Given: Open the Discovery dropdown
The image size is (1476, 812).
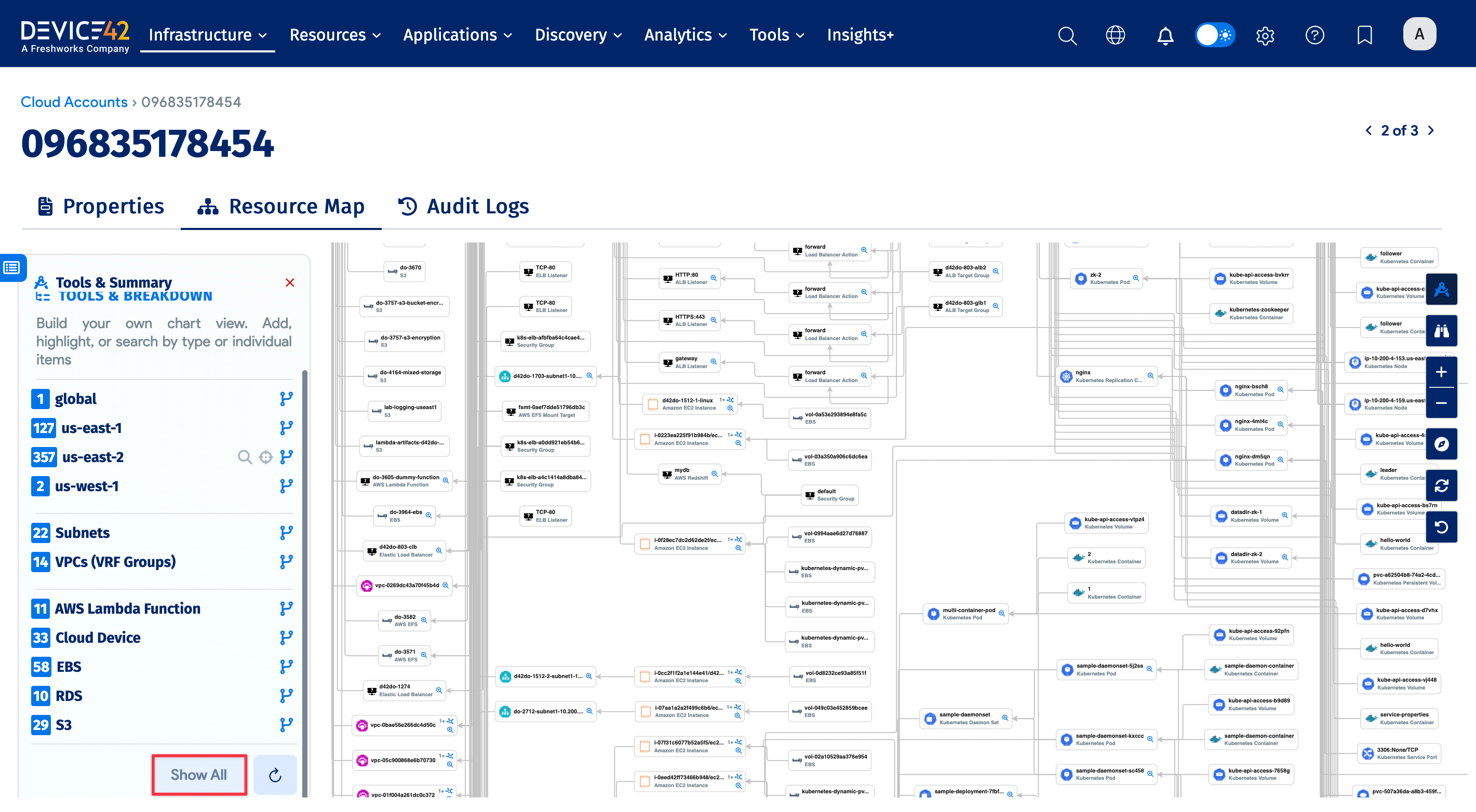Looking at the screenshot, I should point(578,35).
